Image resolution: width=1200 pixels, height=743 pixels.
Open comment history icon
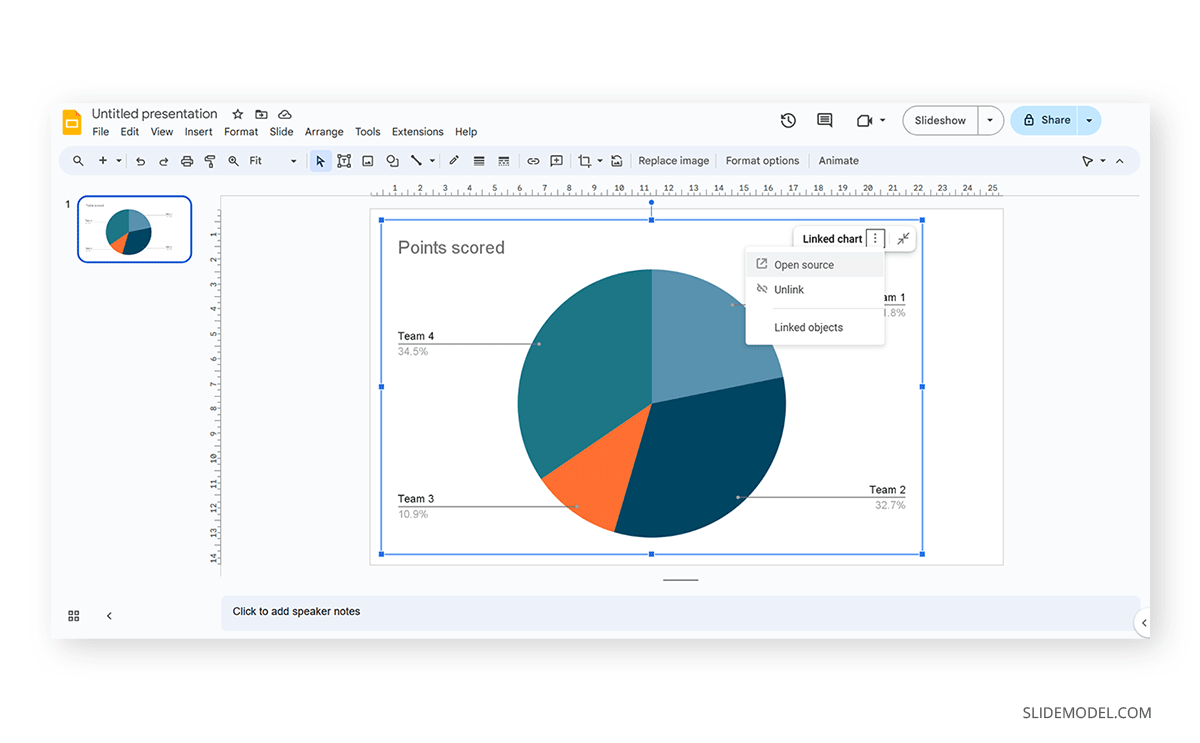click(x=825, y=120)
